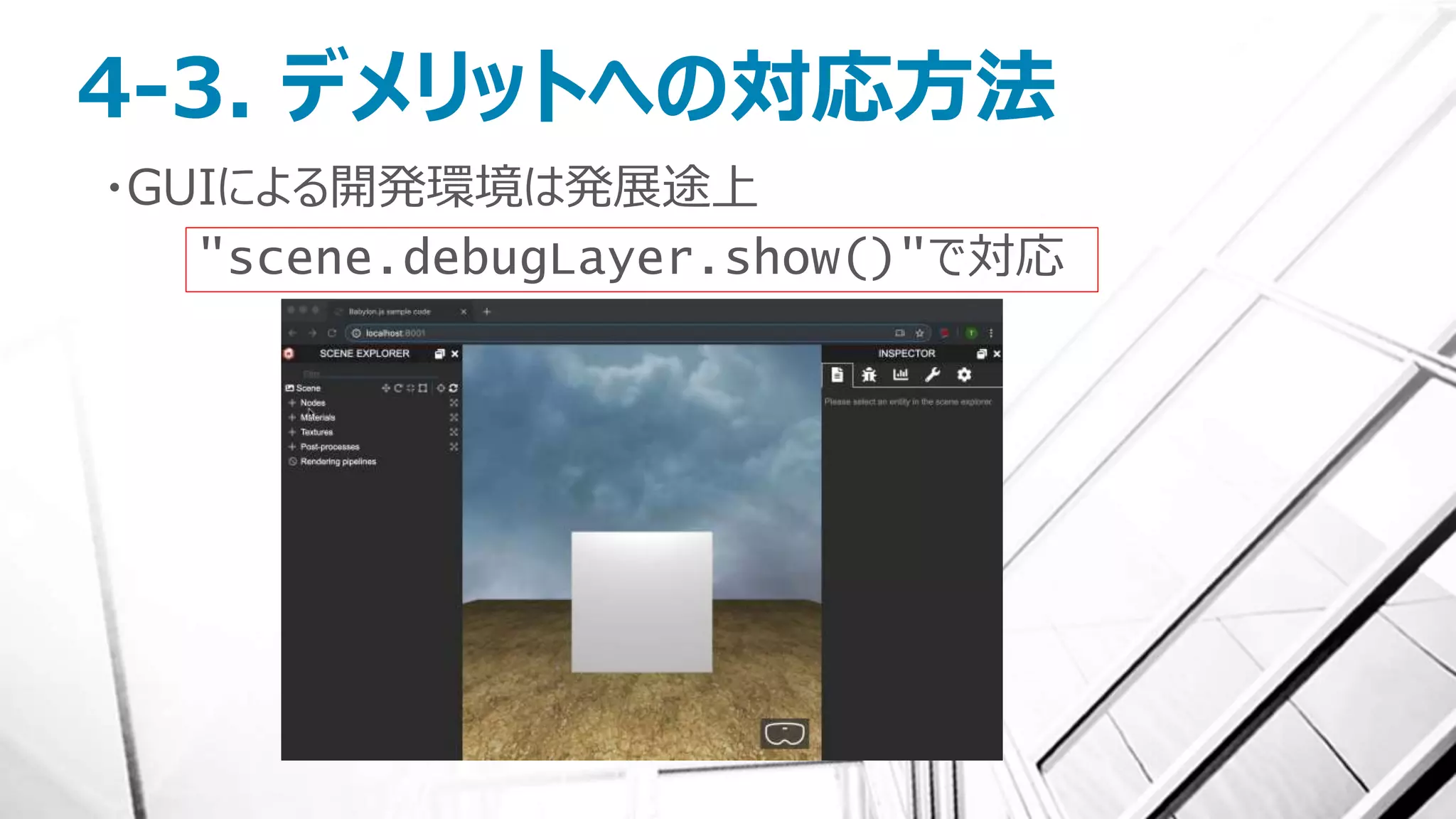Open the green profile avatar
This screenshot has width=1456, height=819.
point(971,333)
